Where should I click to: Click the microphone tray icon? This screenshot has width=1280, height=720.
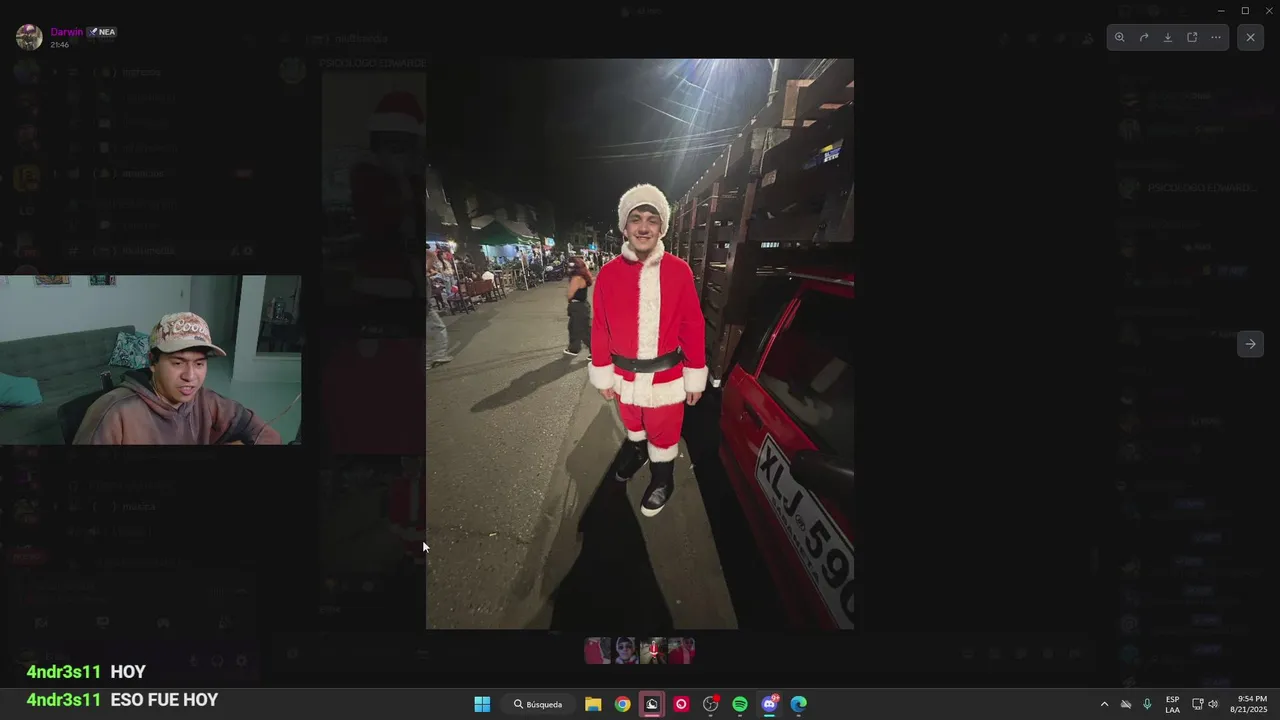coord(1147,704)
